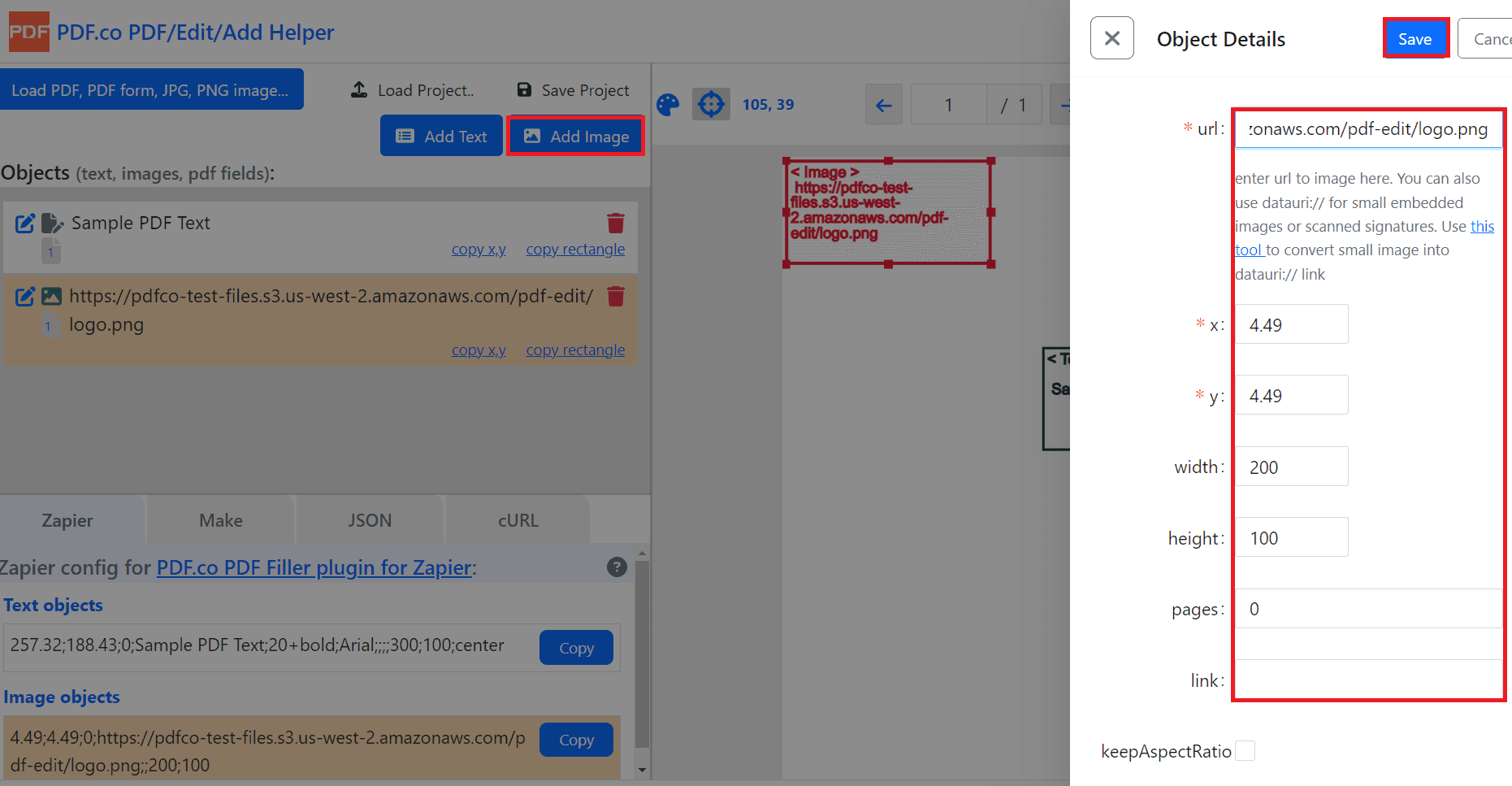Open the color palette icon
This screenshot has width=1512, height=786.
click(x=668, y=105)
